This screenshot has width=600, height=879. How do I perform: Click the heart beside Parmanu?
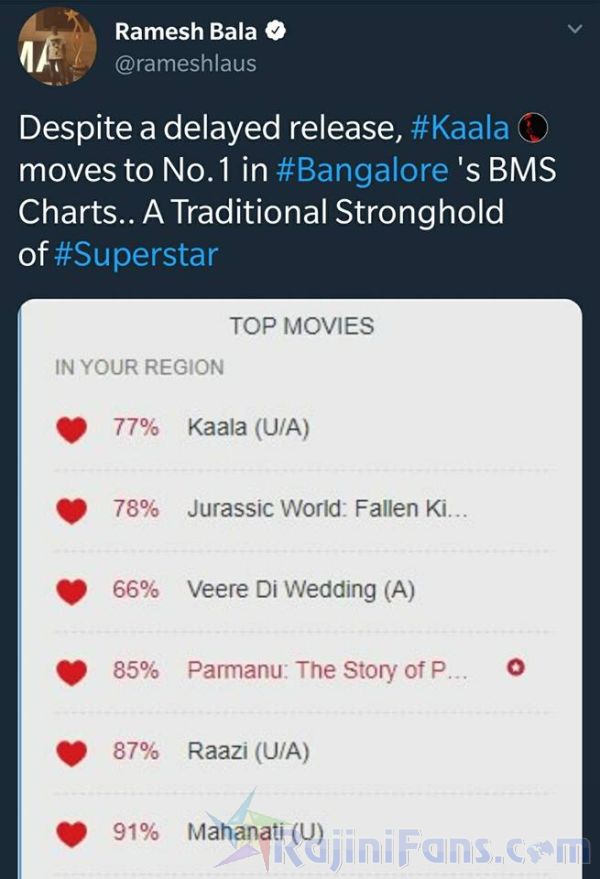[71, 673]
